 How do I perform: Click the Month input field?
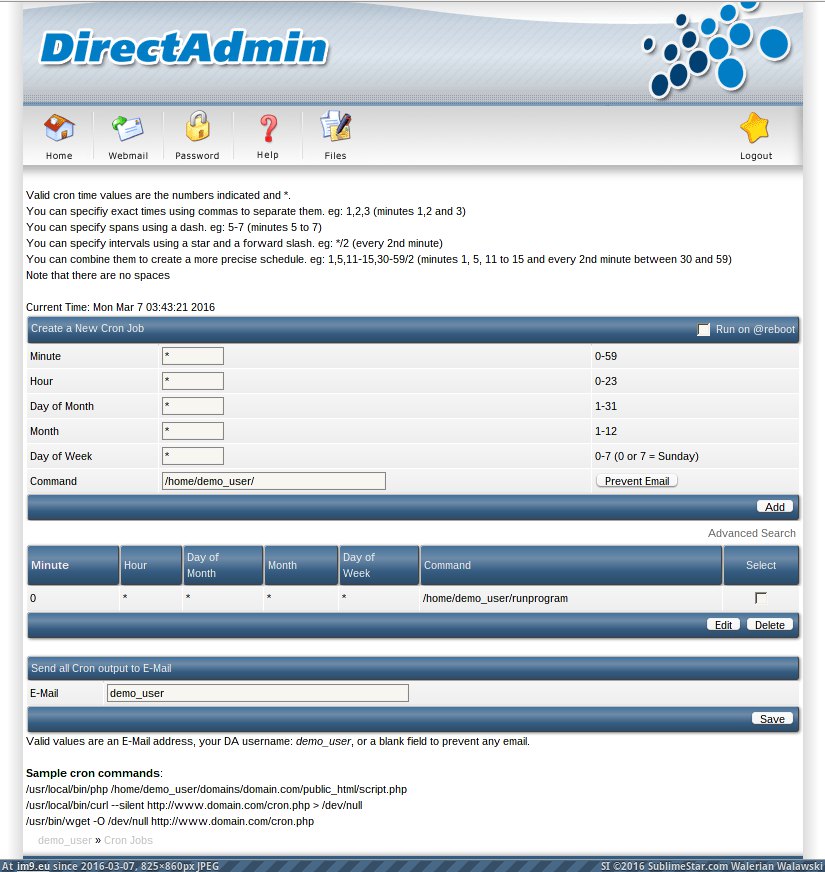click(193, 431)
